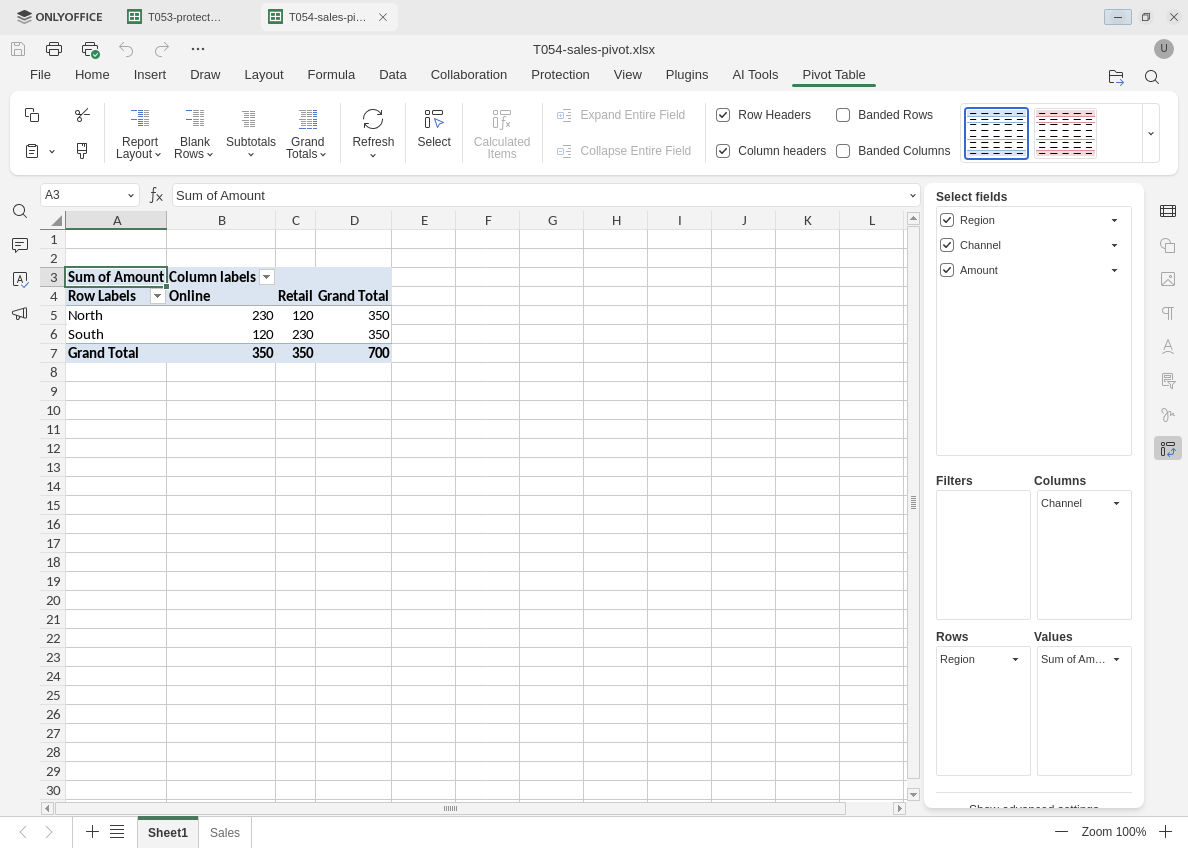
Task: Open the Comments panel in the left sidebar
Action: [x=20, y=245]
